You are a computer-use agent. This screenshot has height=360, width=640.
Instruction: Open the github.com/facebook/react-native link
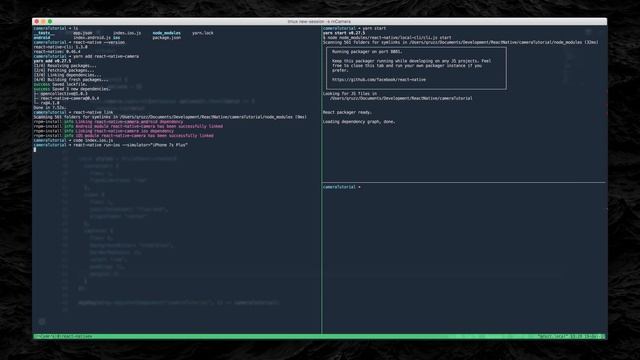(379, 80)
